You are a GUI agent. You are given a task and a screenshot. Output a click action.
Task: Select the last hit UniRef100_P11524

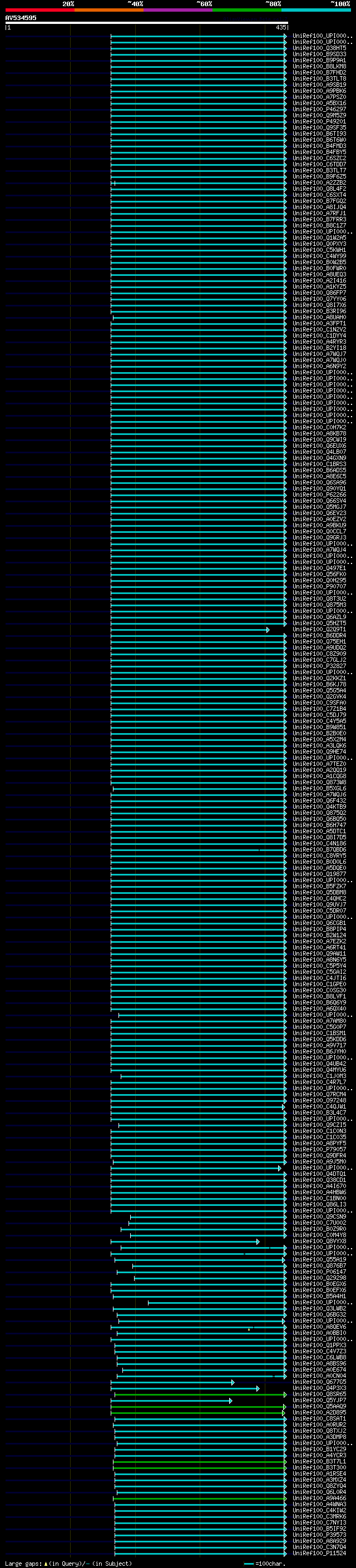pyautogui.click(x=319, y=1553)
